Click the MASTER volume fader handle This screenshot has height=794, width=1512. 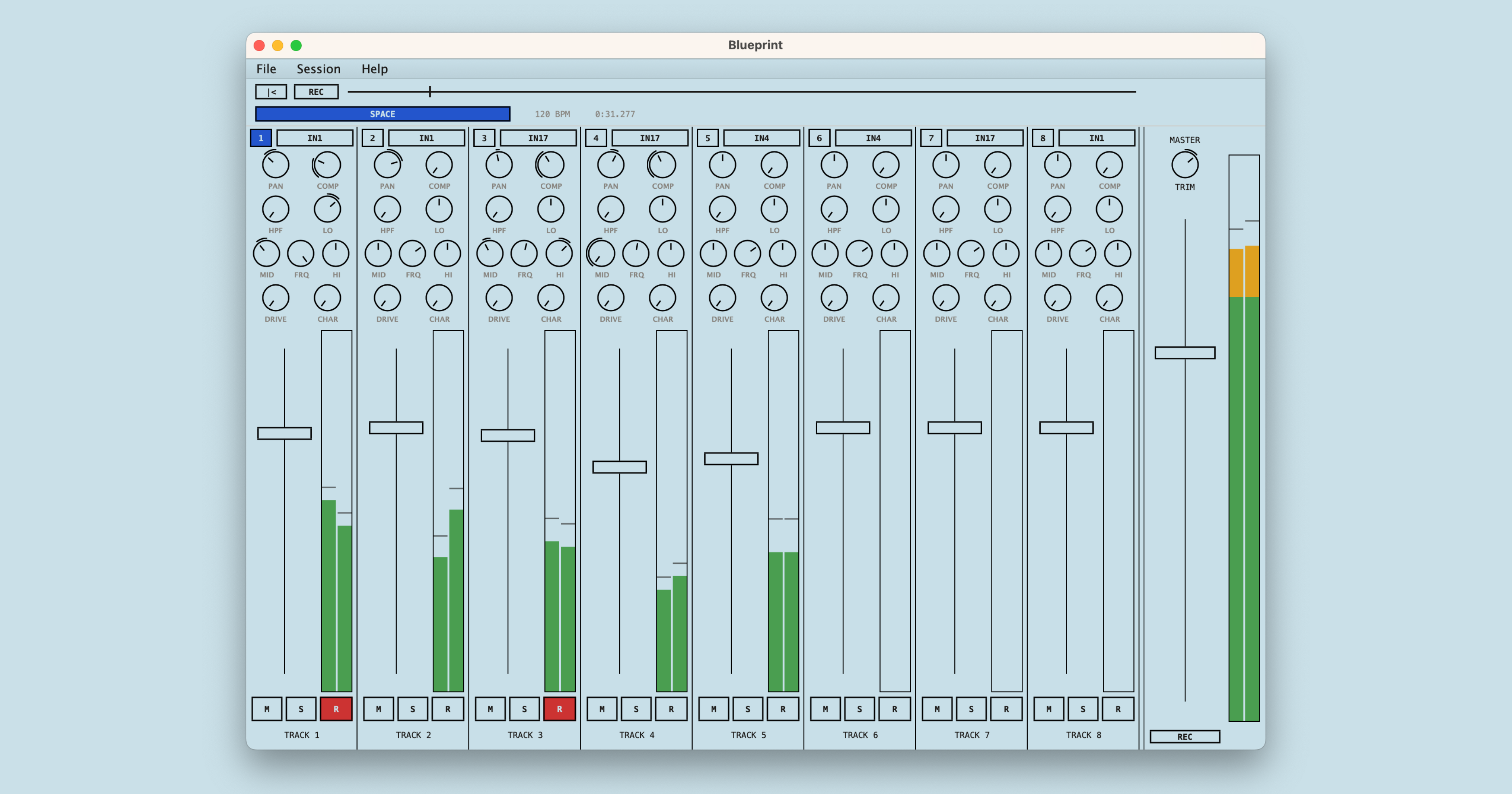1185,353
